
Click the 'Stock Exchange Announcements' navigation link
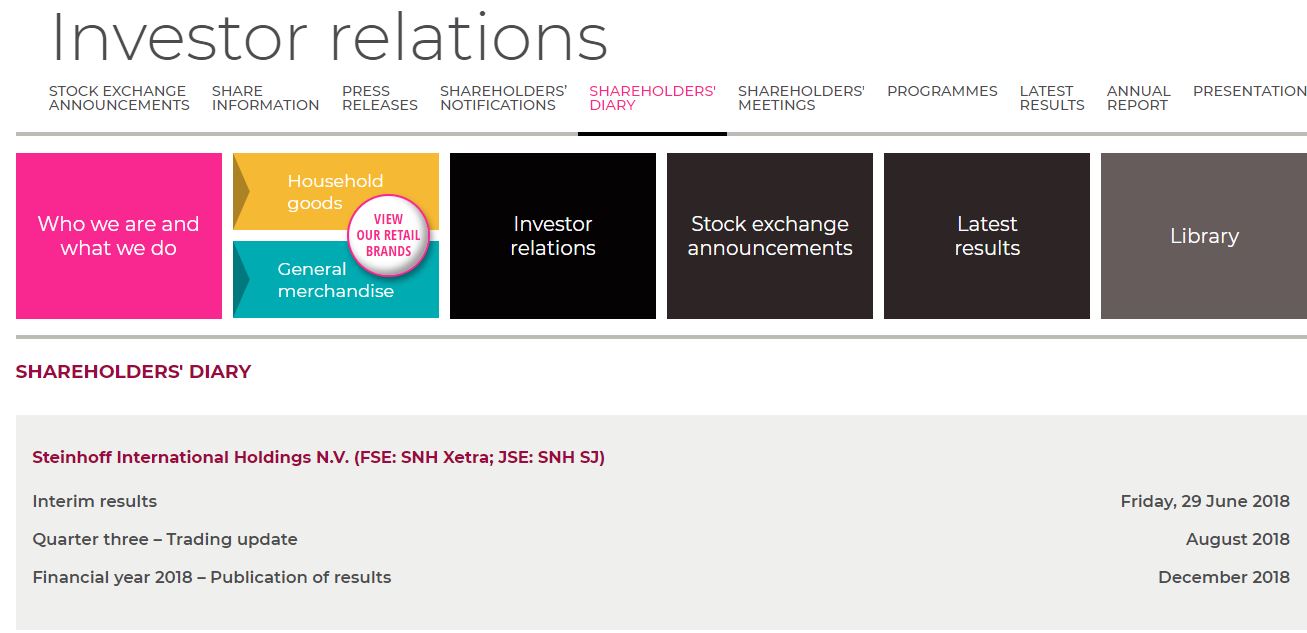pos(118,97)
